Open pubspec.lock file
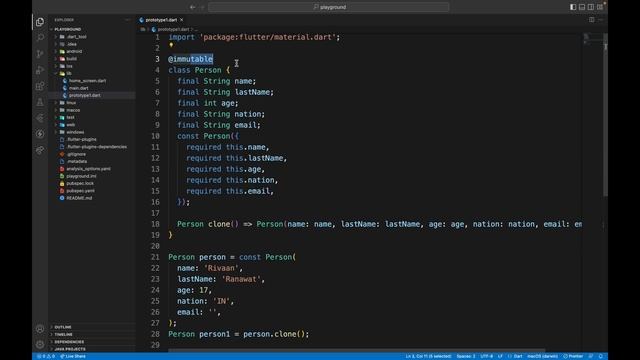The width and height of the screenshot is (640, 360). pyautogui.click(x=80, y=184)
